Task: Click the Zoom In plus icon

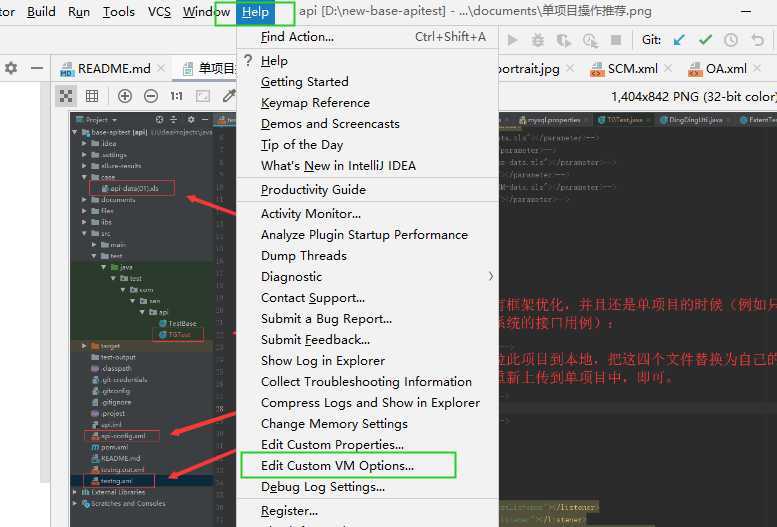Action: [x=125, y=96]
